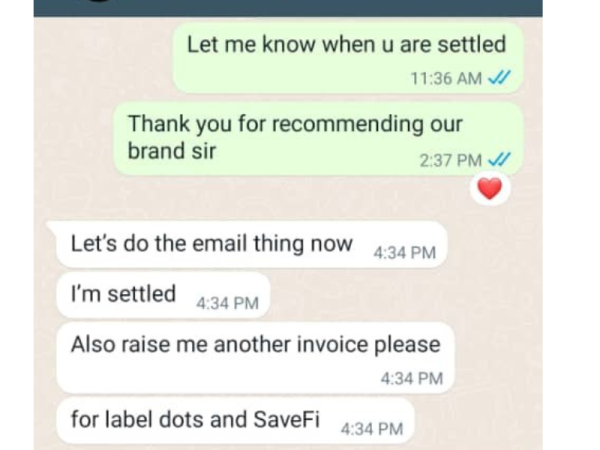
Task: Tap blue read ticks on 2:37 PM message
Action: point(499,159)
